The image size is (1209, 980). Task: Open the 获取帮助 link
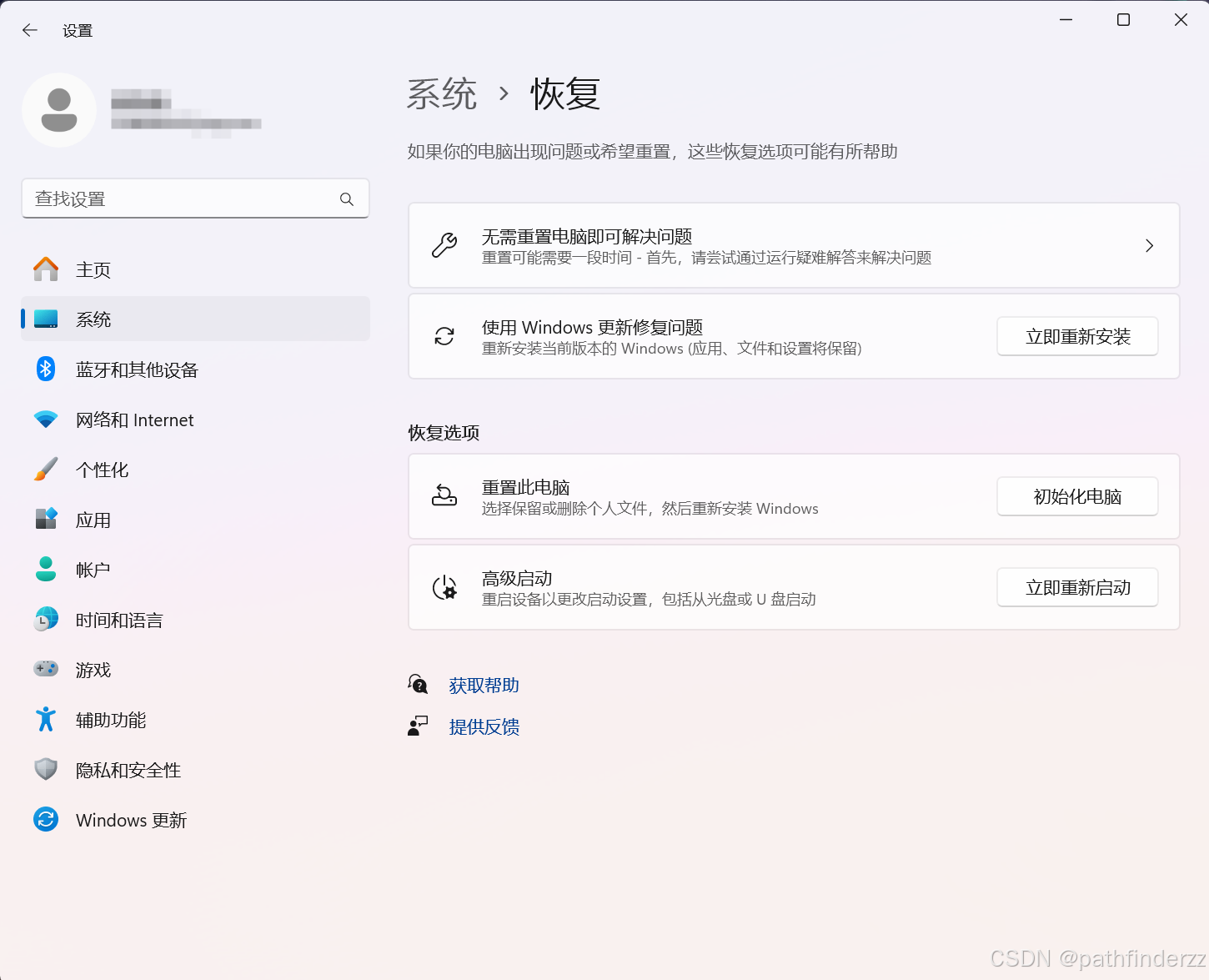coord(484,685)
